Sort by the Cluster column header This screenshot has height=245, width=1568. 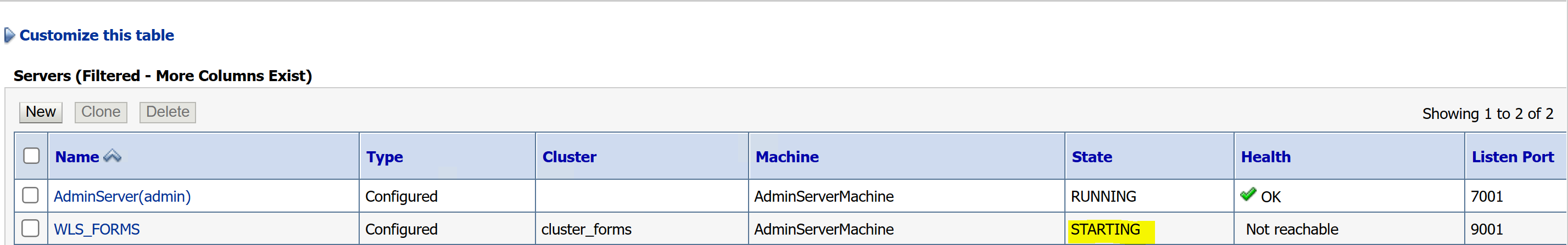568,157
